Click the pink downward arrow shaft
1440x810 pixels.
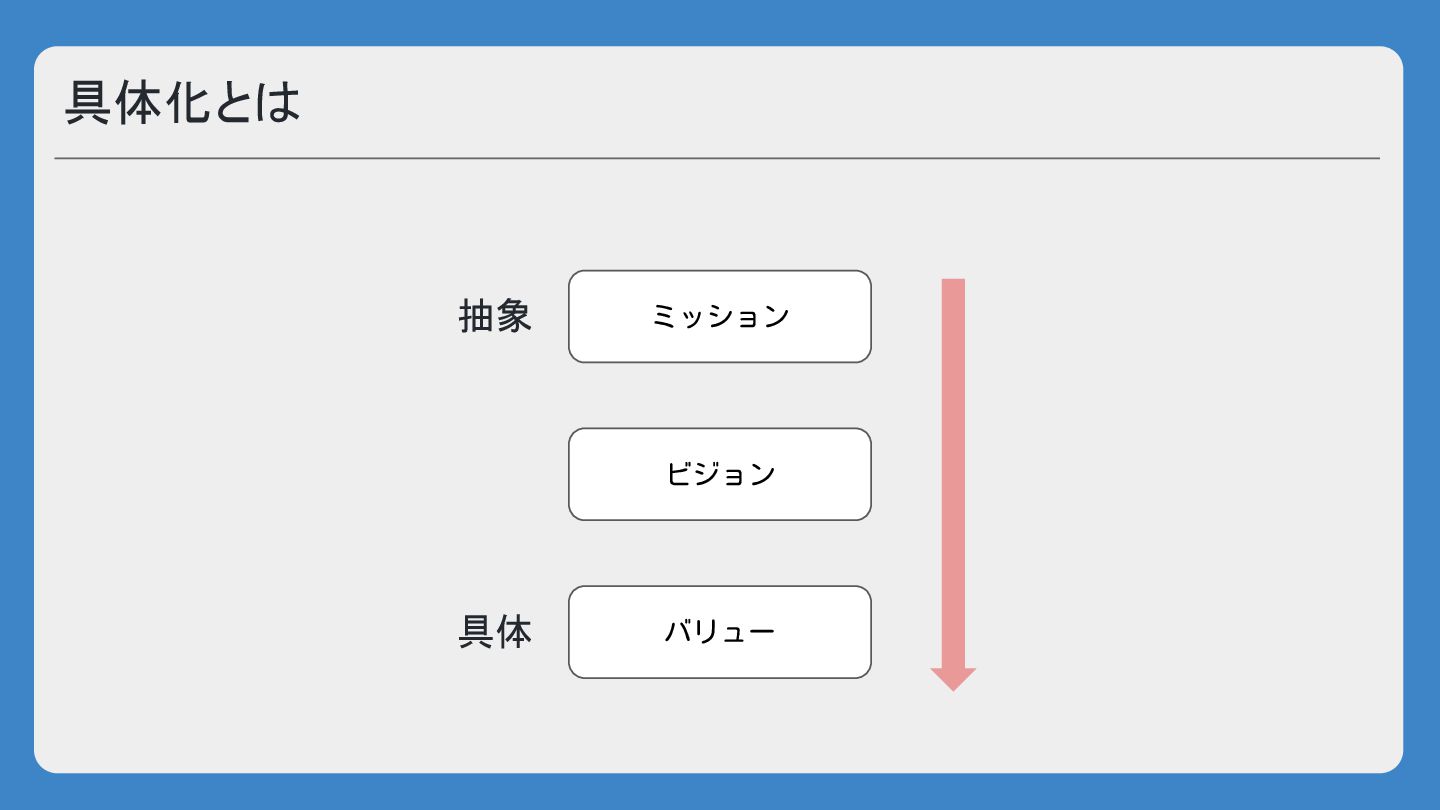coord(953,473)
